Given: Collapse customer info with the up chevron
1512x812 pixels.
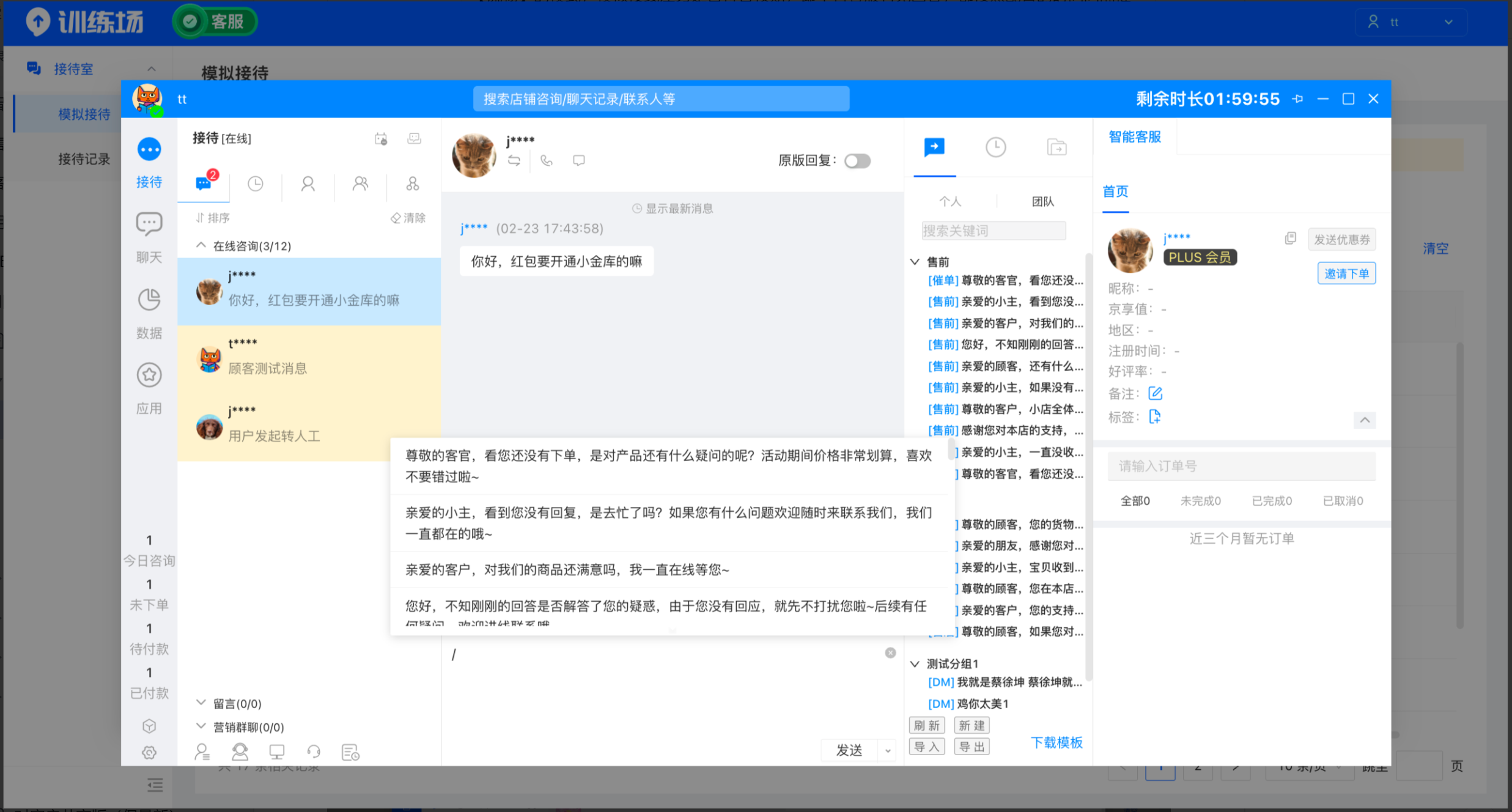Looking at the screenshot, I should (1365, 419).
